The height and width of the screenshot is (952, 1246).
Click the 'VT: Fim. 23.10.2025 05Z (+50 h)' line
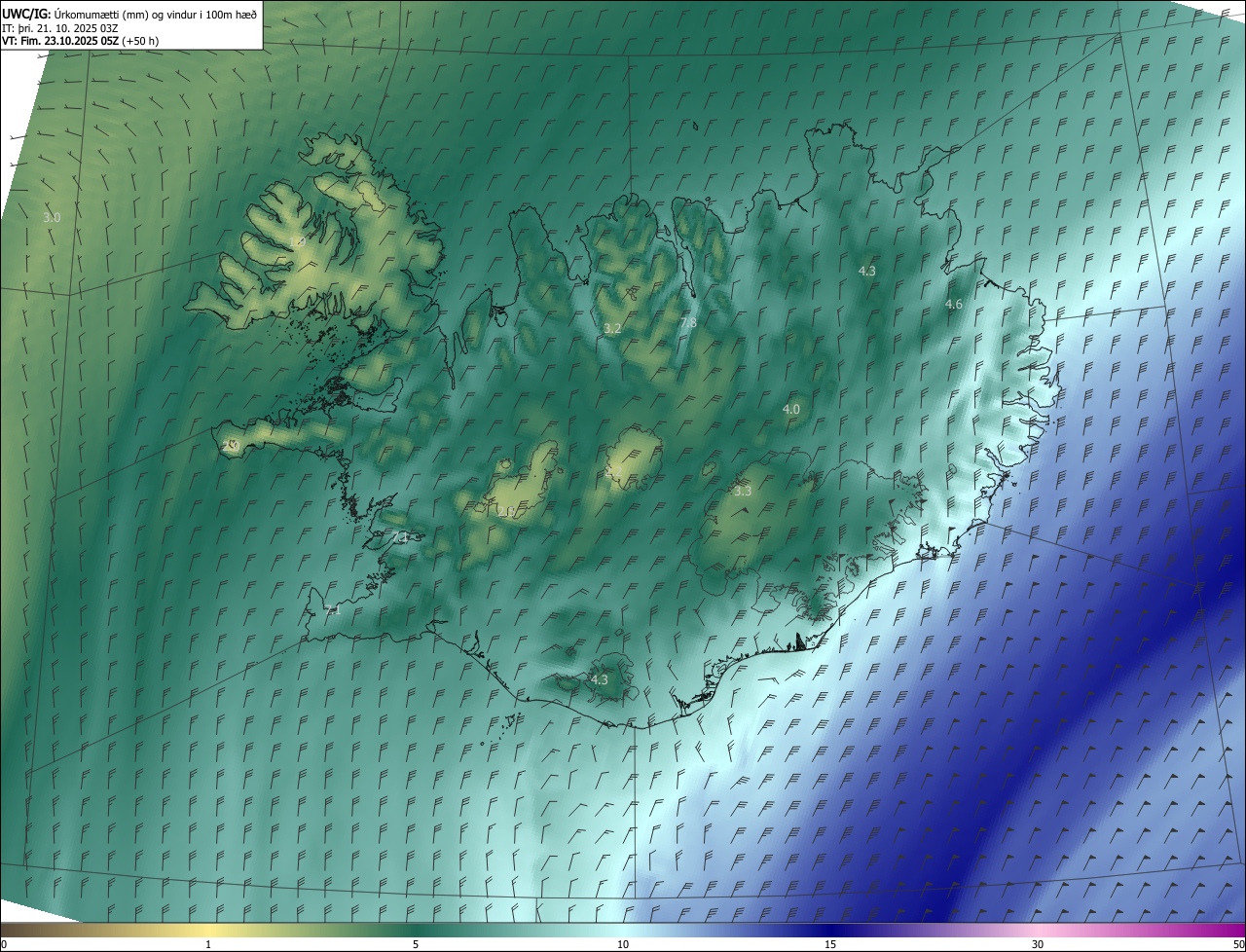pos(80,41)
